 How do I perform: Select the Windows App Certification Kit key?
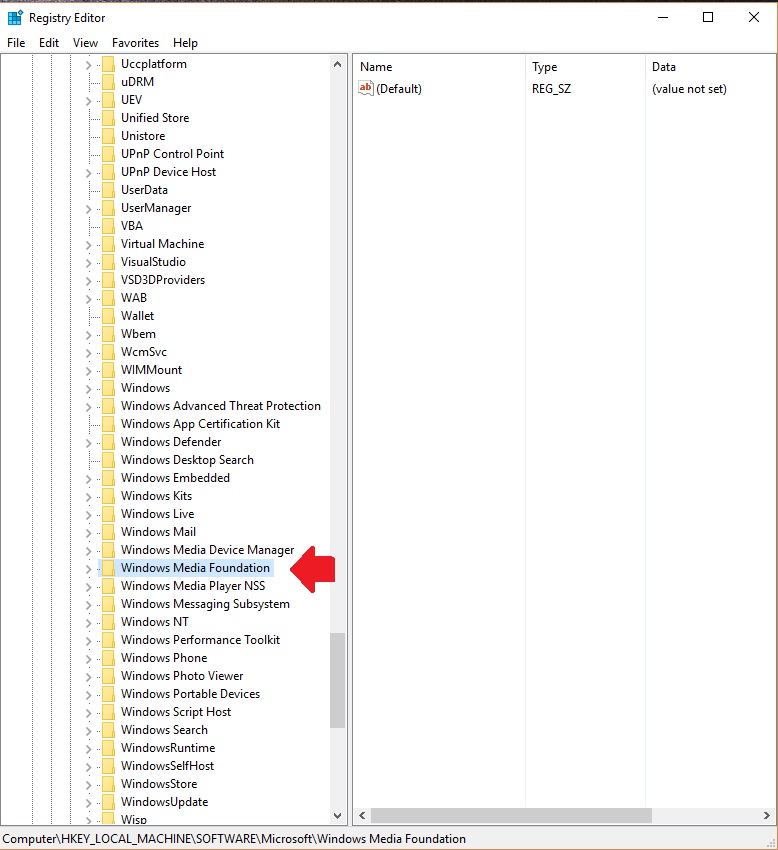(200, 424)
